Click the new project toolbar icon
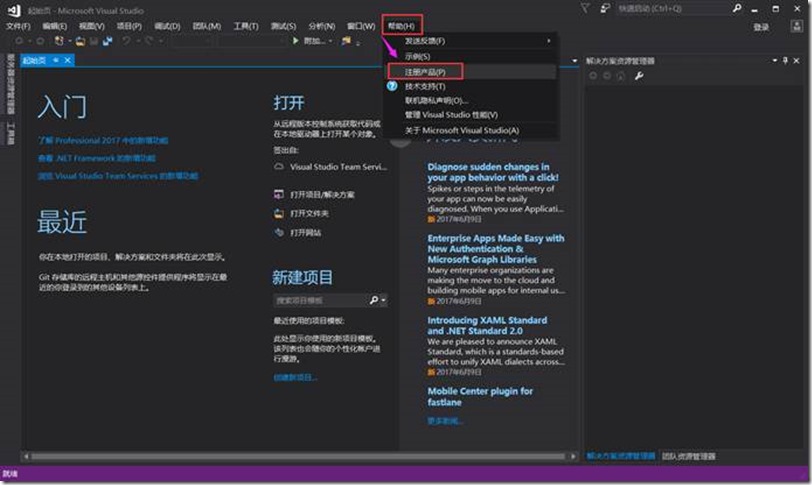Image resolution: width=812 pixels, height=485 pixels. (59, 40)
